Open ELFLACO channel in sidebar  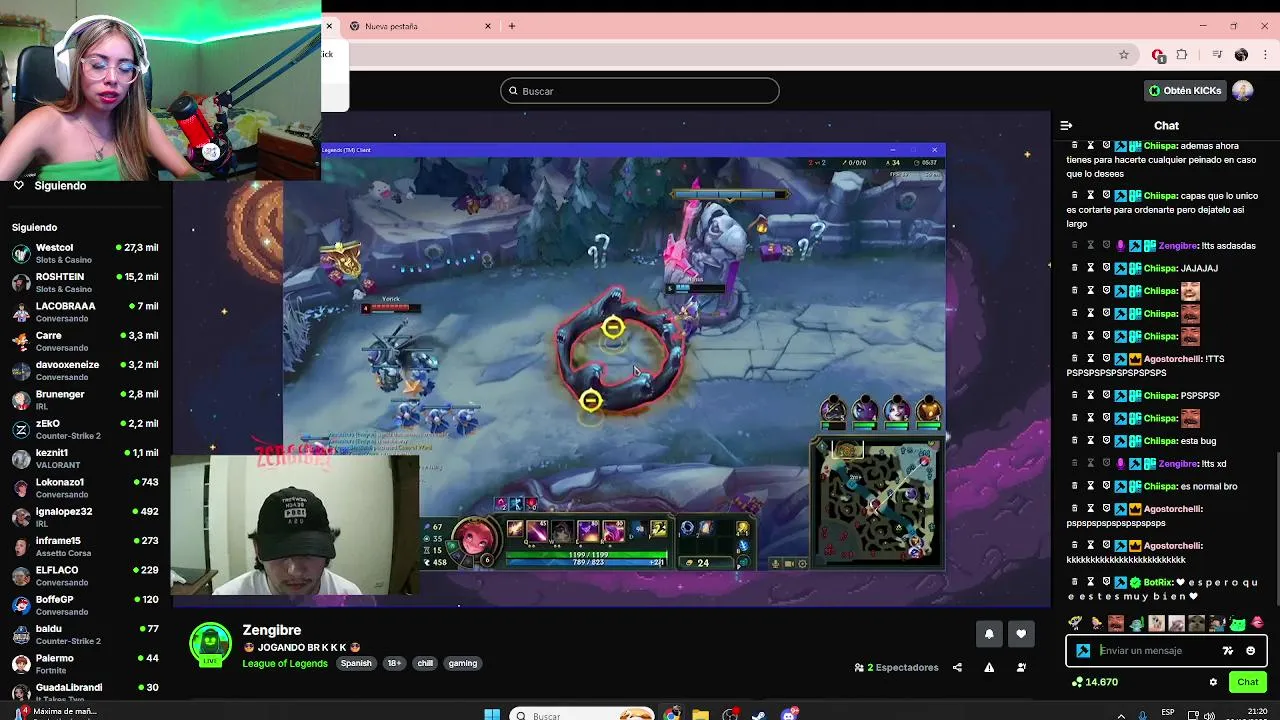(85, 575)
